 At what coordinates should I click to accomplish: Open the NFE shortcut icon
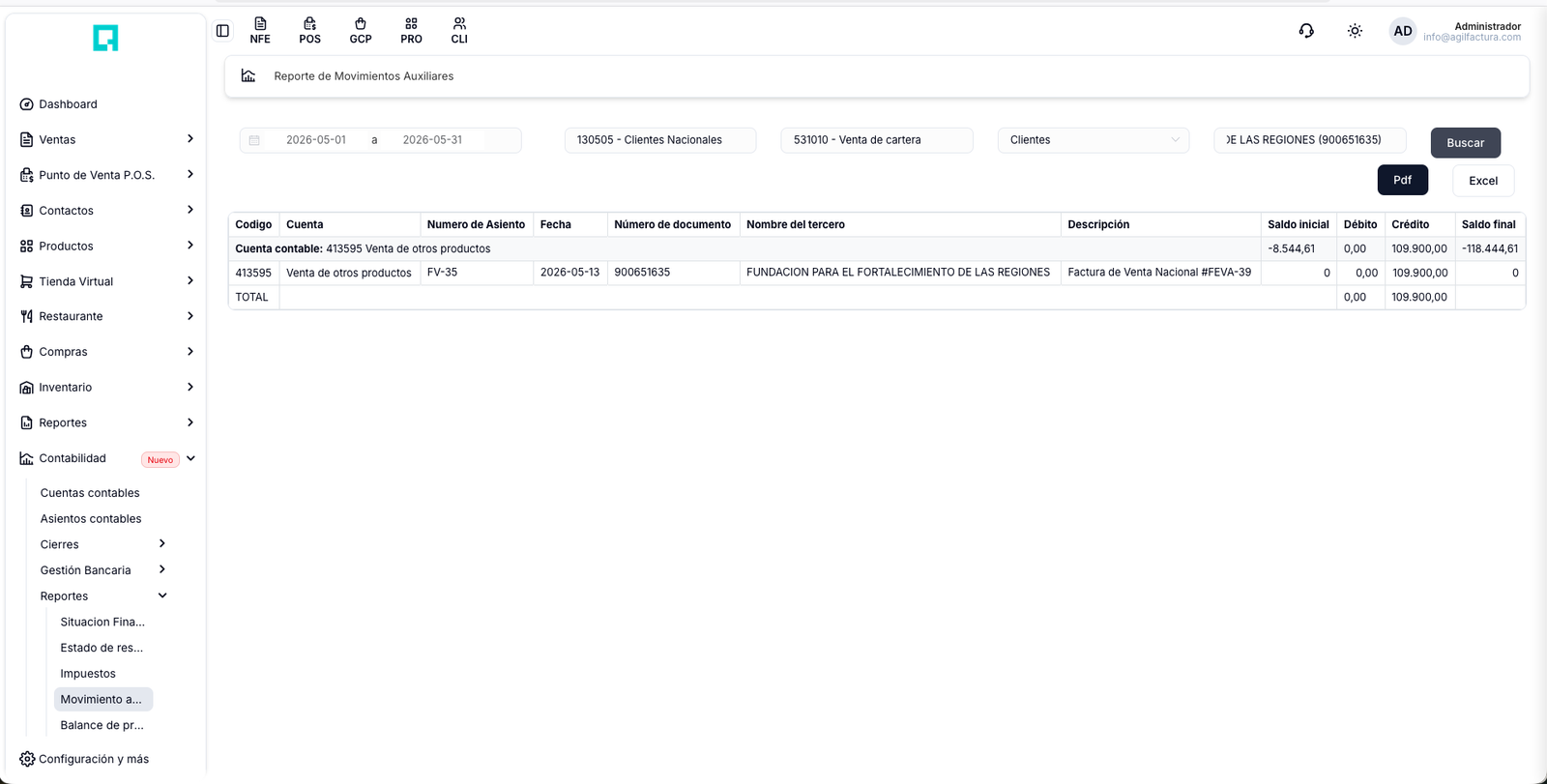point(260,31)
